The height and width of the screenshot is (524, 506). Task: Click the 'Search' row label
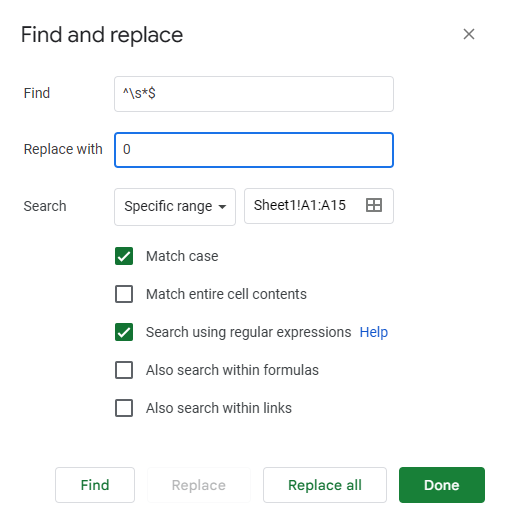tap(45, 206)
